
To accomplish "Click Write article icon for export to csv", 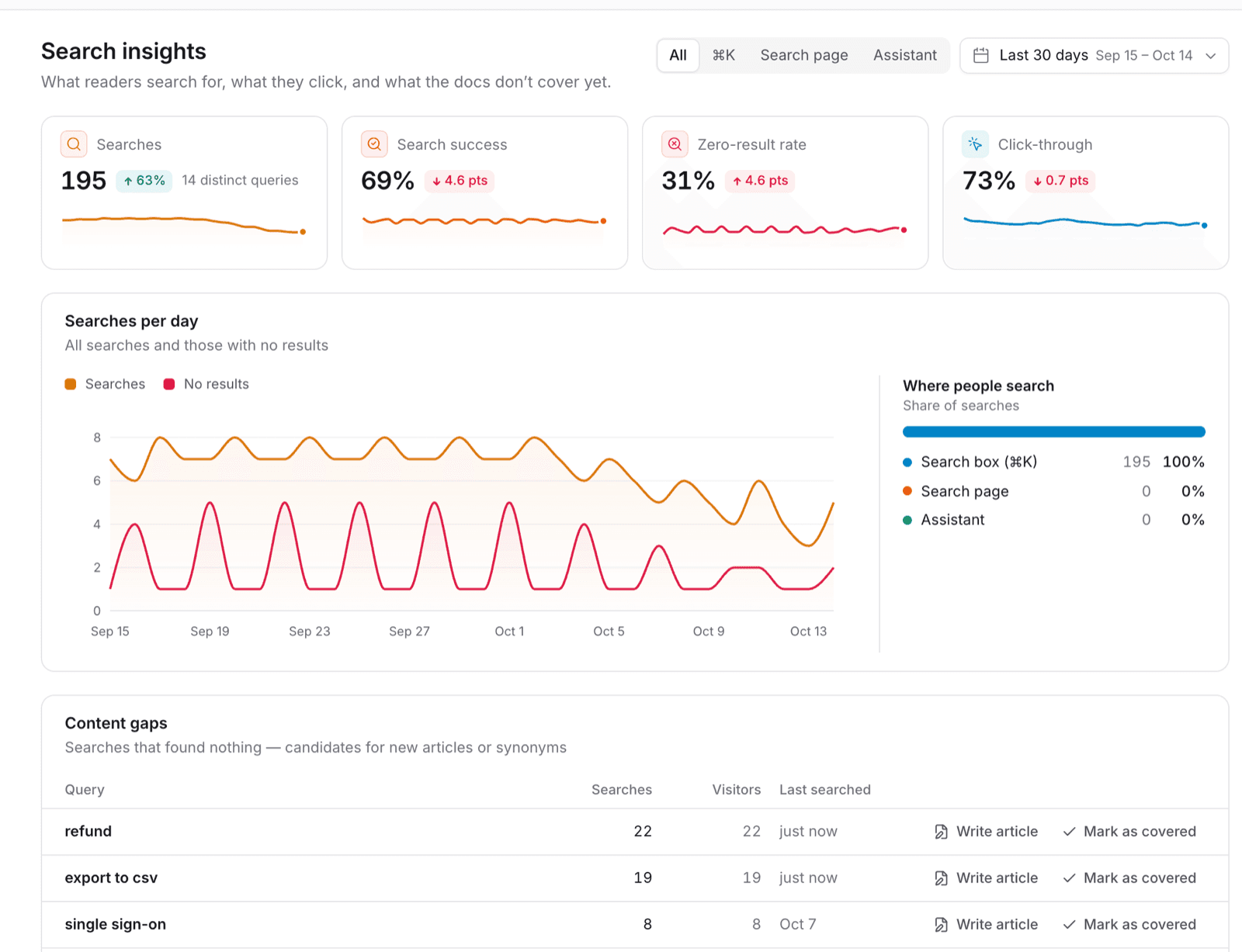I will coord(941,878).
